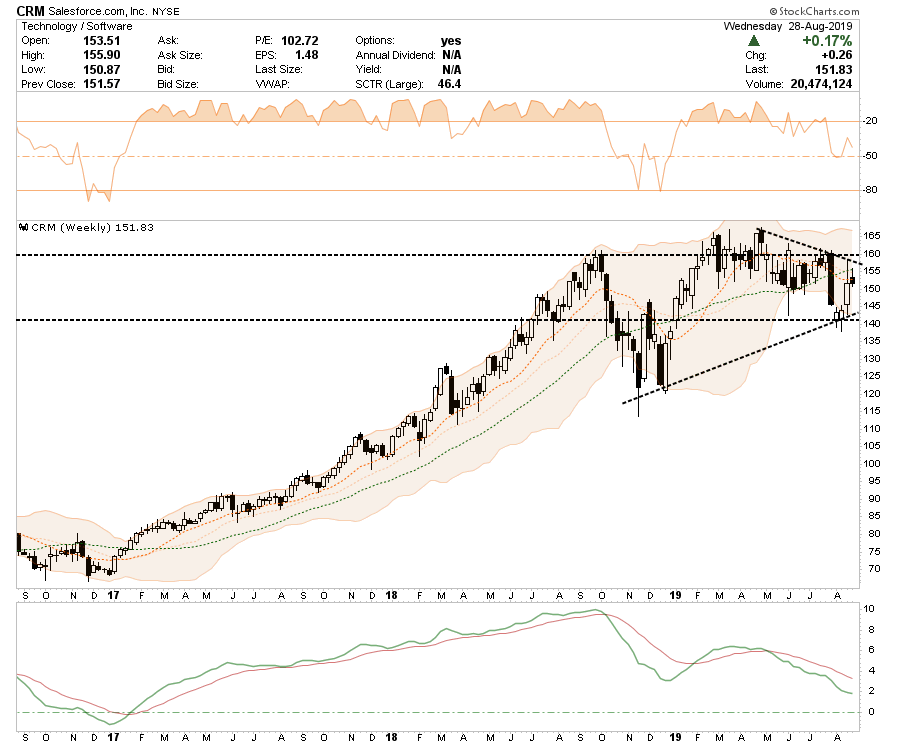This screenshot has width=900, height=746.
Task: Click the 10 label on the bottom indicator axis
Action: click(869, 609)
